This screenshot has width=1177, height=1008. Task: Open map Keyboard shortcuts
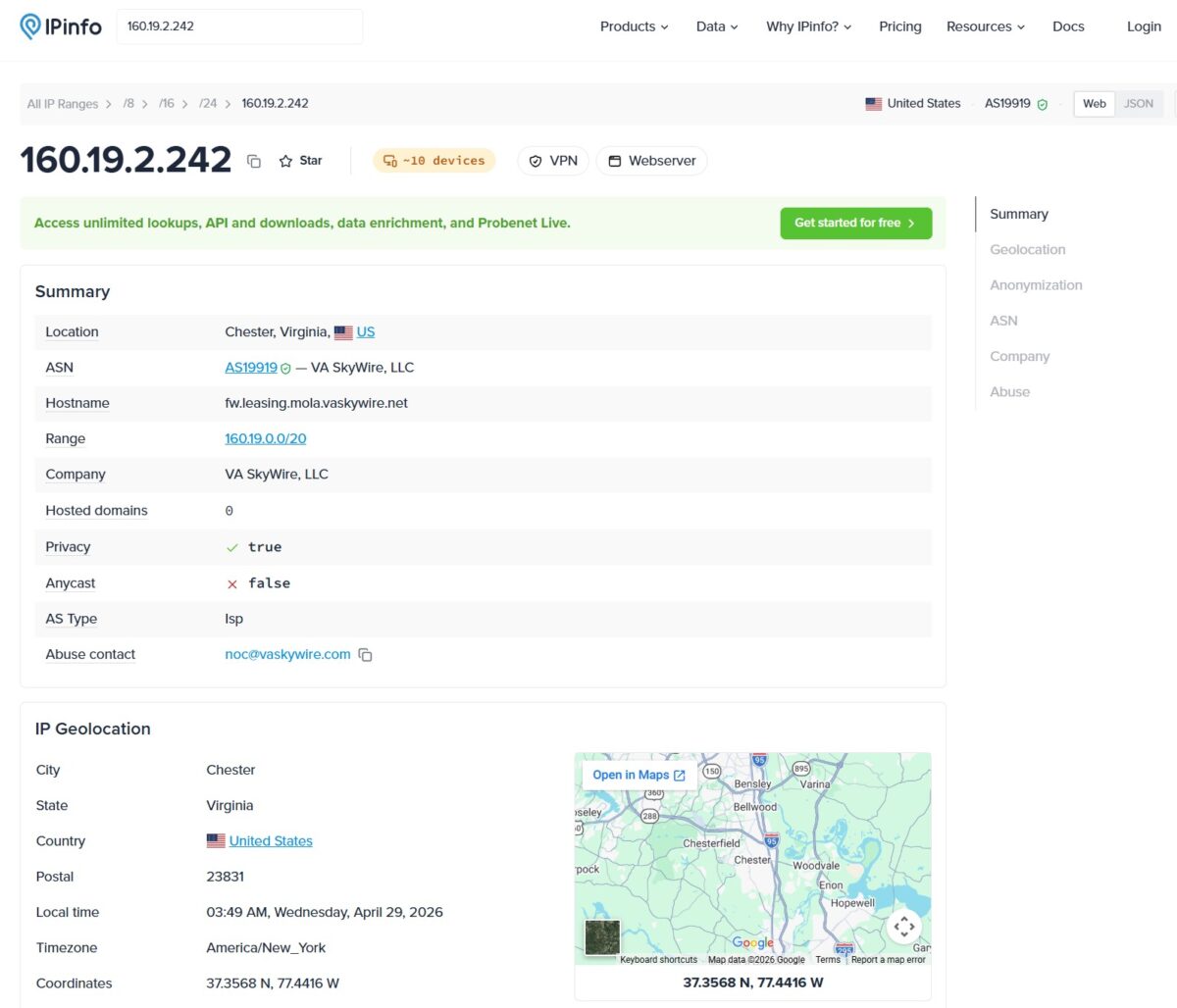tap(658, 960)
